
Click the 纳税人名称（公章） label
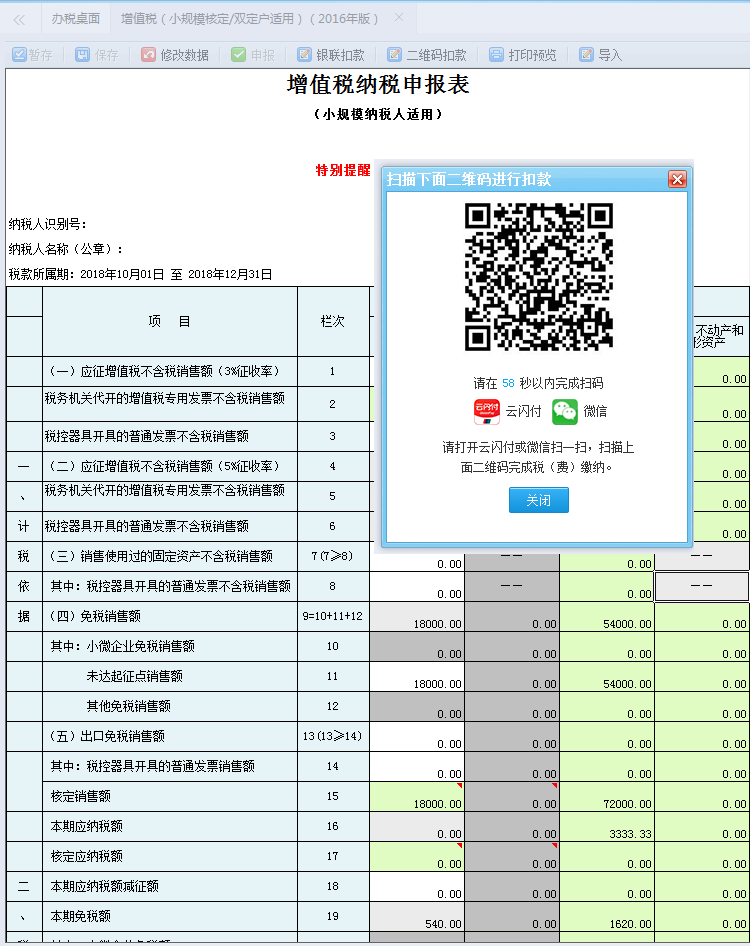coord(66,249)
